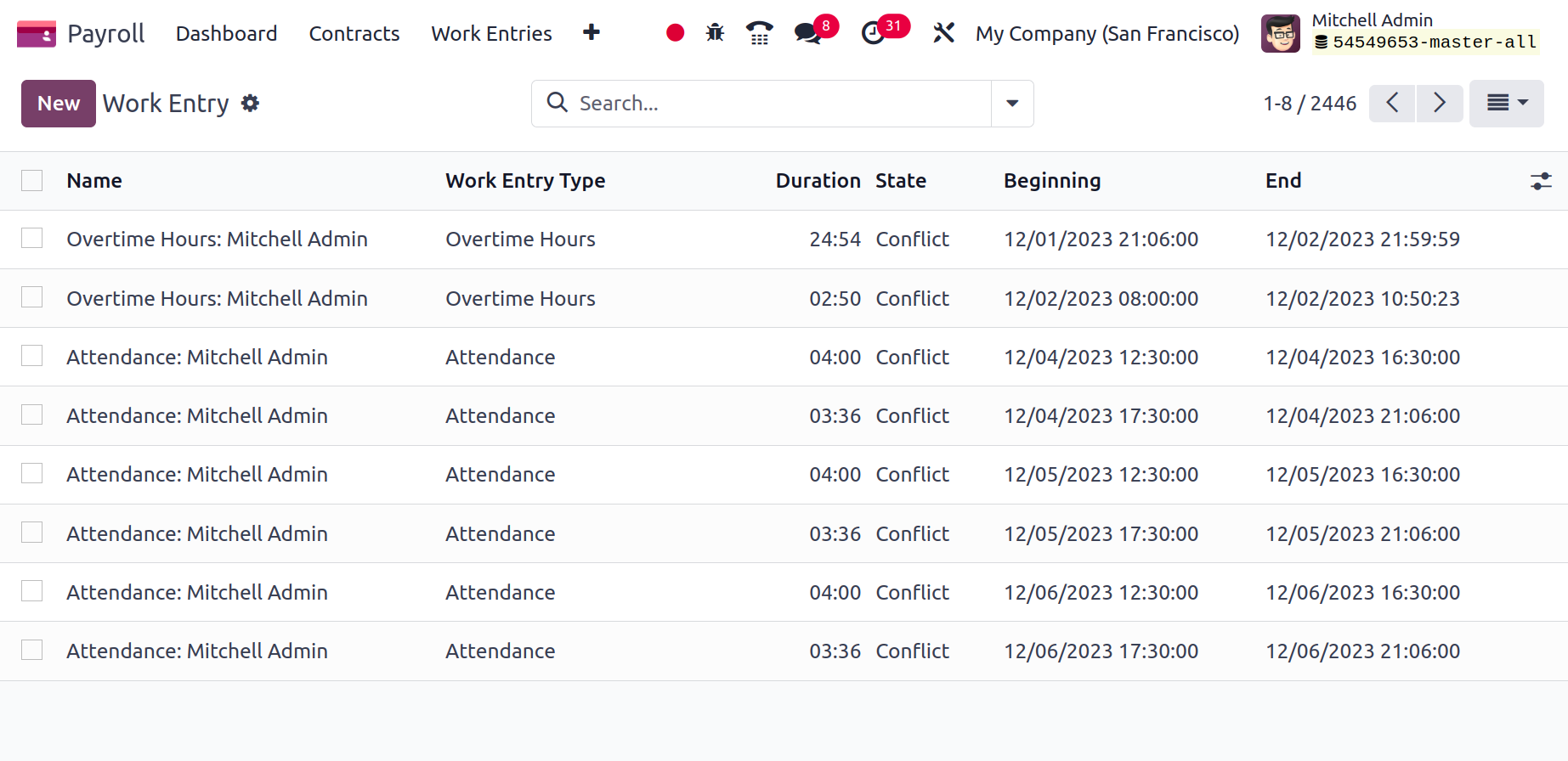Open activities clock icon showing 31
The height and width of the screenshot is (761, 1568).
click(x=884, y=31)
